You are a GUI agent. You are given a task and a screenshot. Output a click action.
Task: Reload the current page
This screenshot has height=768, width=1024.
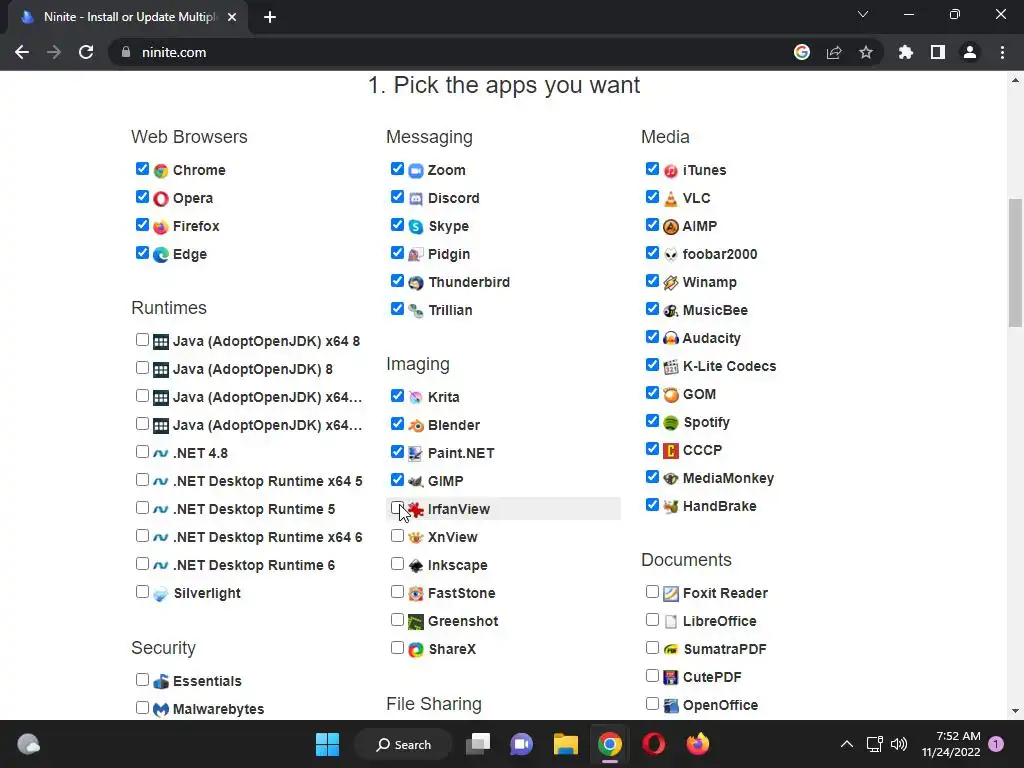[x=86, y=52]
